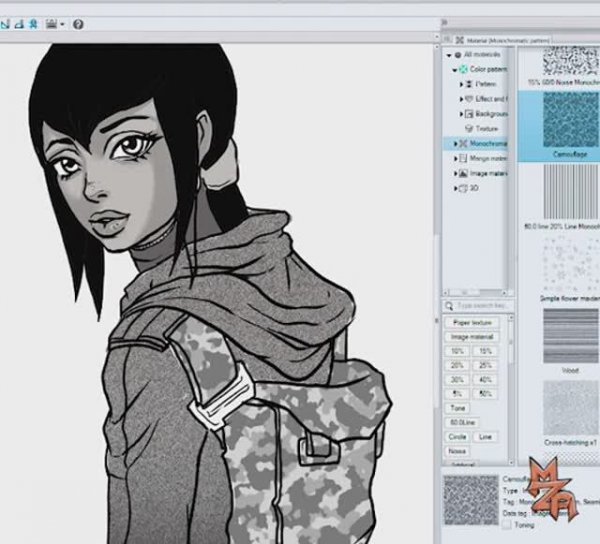
Task: Toggle the Paper texture tag filter
Action: [x=472, y=322]
